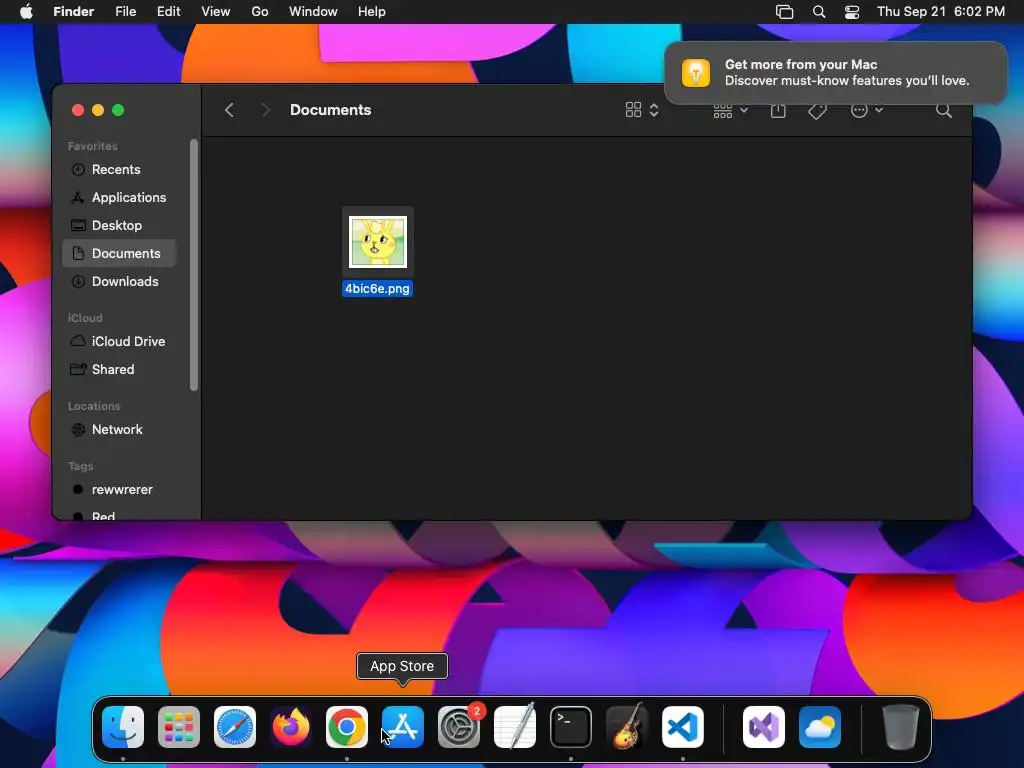1024x768 pixels.
Task: Open Spotlight search in the menu bar
Action: pyautogui.click(x=819, y=12)
